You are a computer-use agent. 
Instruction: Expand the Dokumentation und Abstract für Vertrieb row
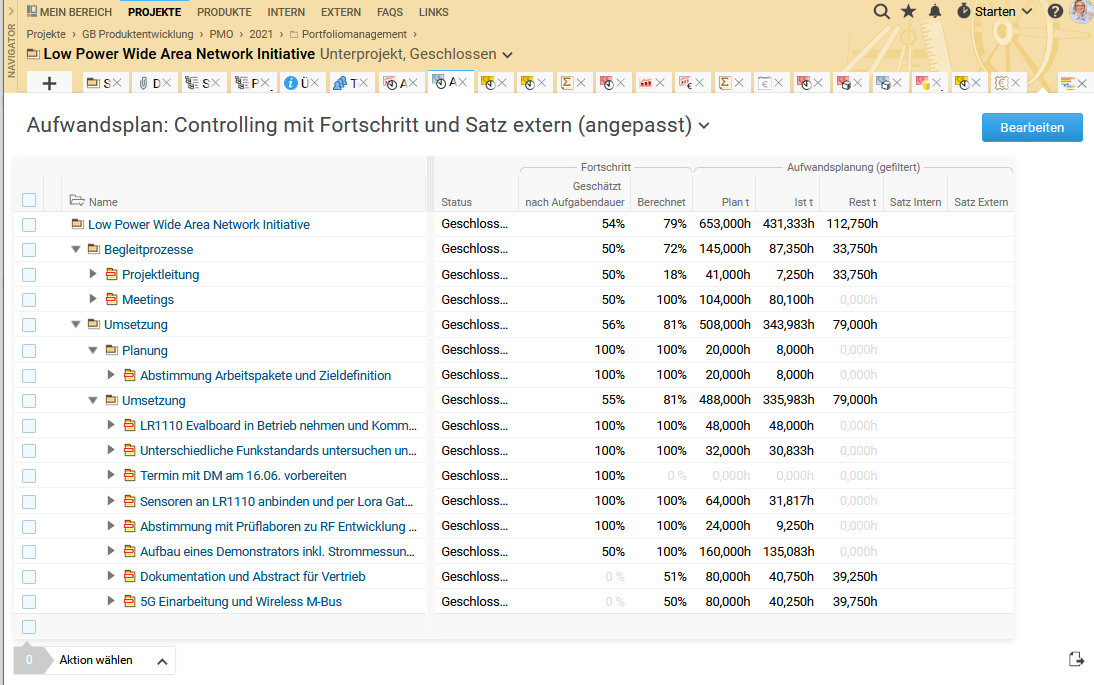110,576
